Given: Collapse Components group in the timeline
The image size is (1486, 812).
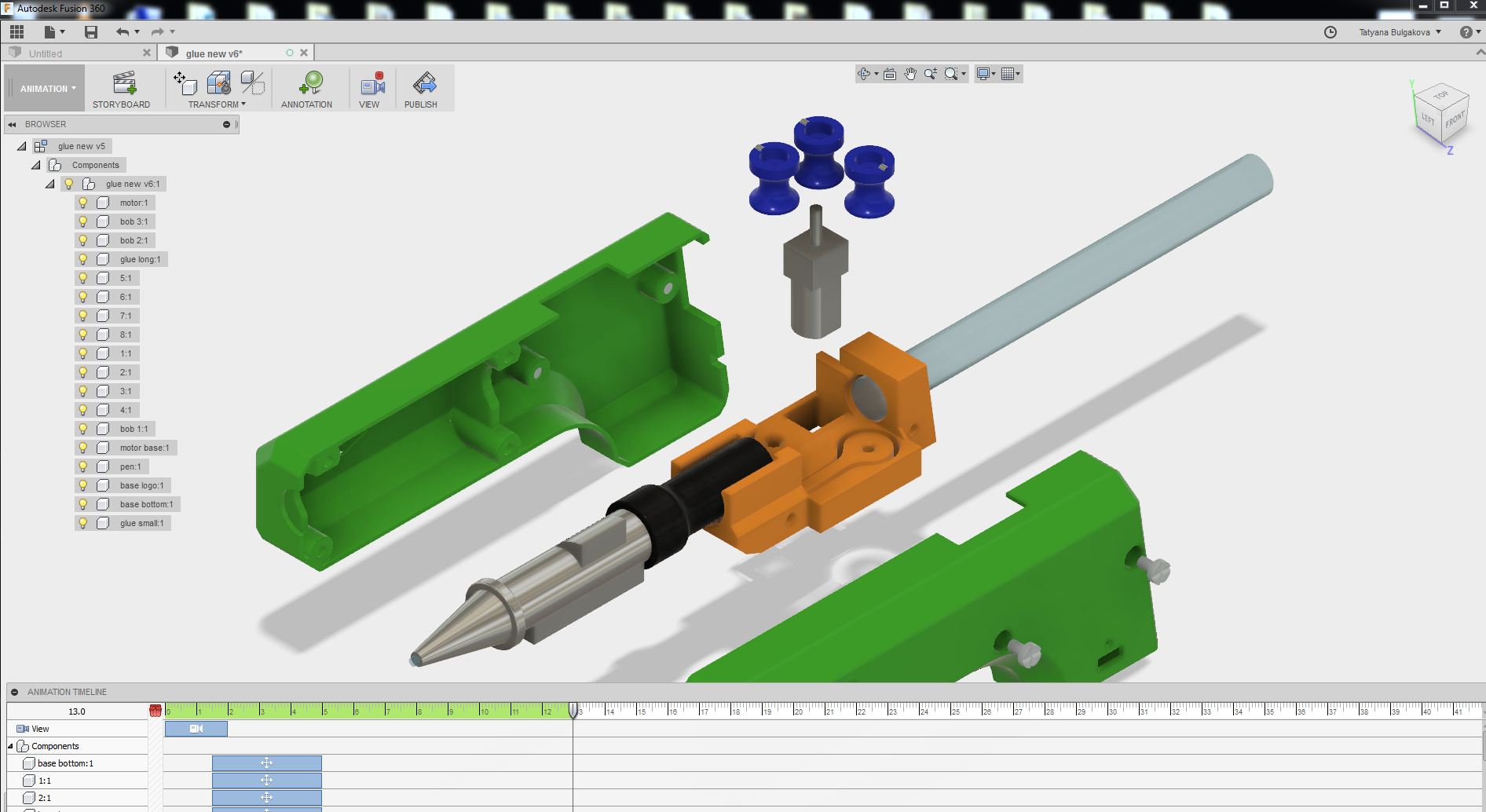Looking at the screenshot, I should pyautogui.click(x=10, y=746).
